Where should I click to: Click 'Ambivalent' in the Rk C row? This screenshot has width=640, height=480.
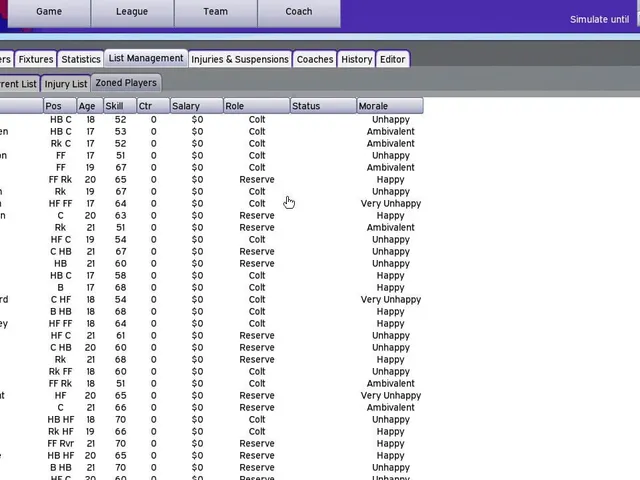coord(391,144)
